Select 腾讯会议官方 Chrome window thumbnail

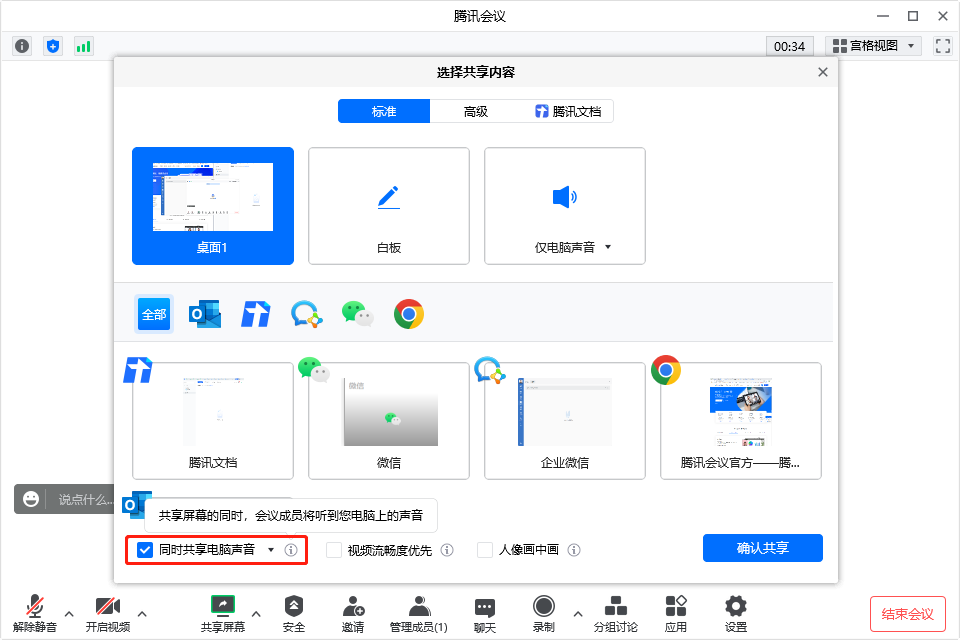click(741, 421)
